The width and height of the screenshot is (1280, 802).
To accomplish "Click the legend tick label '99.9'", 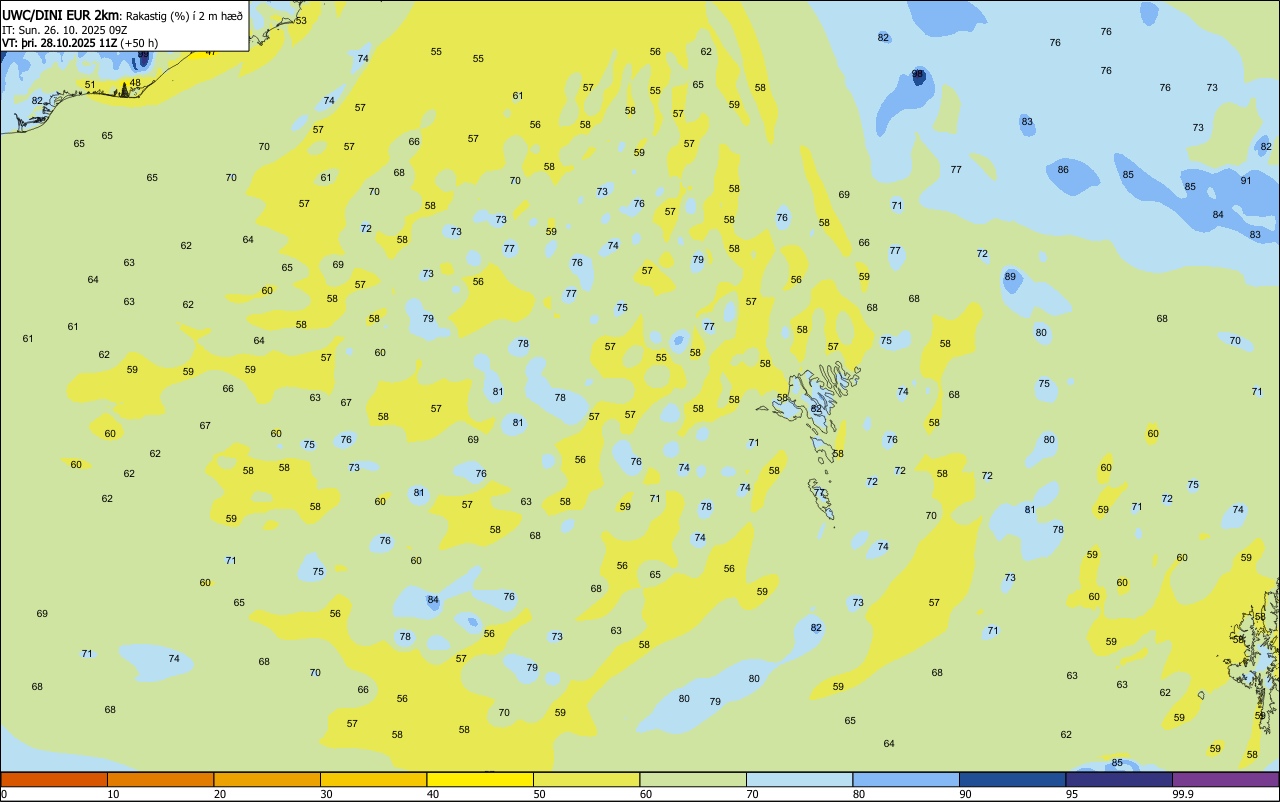I will pyautogui.click(x=1184, y=794).
